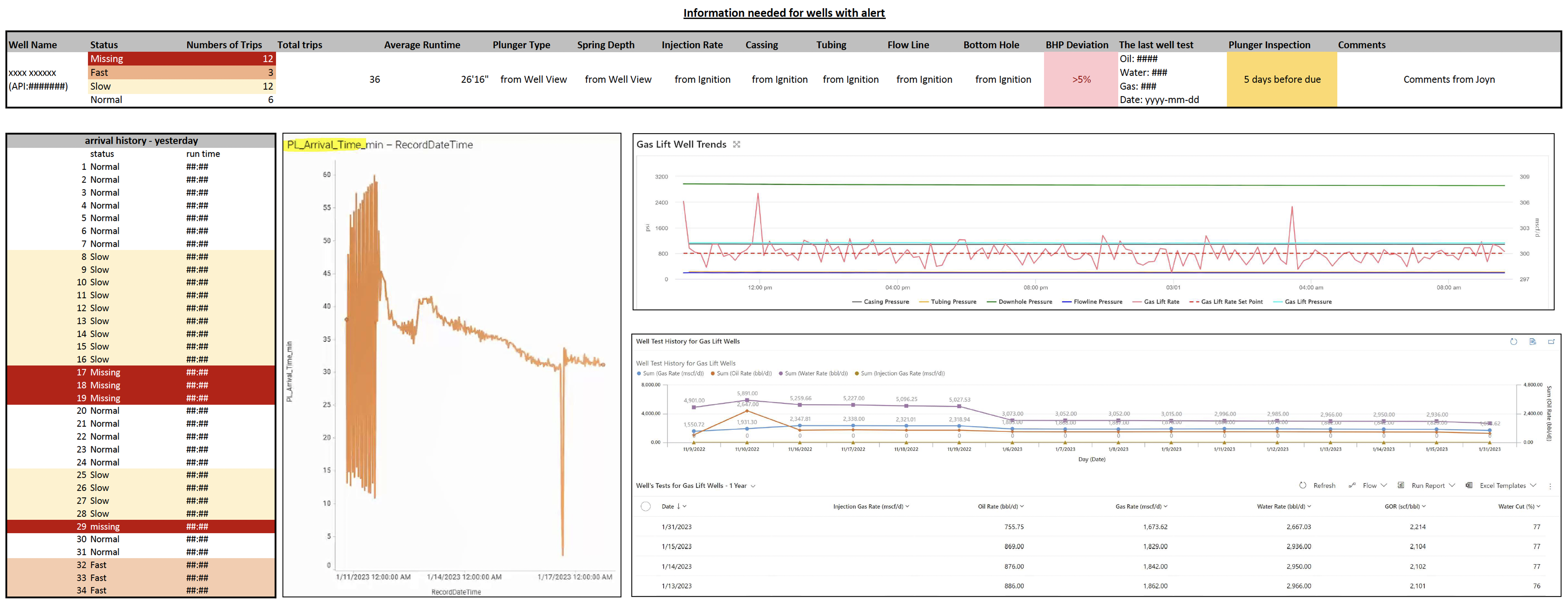Click the Run Report icon

(x=1401, y=485)
